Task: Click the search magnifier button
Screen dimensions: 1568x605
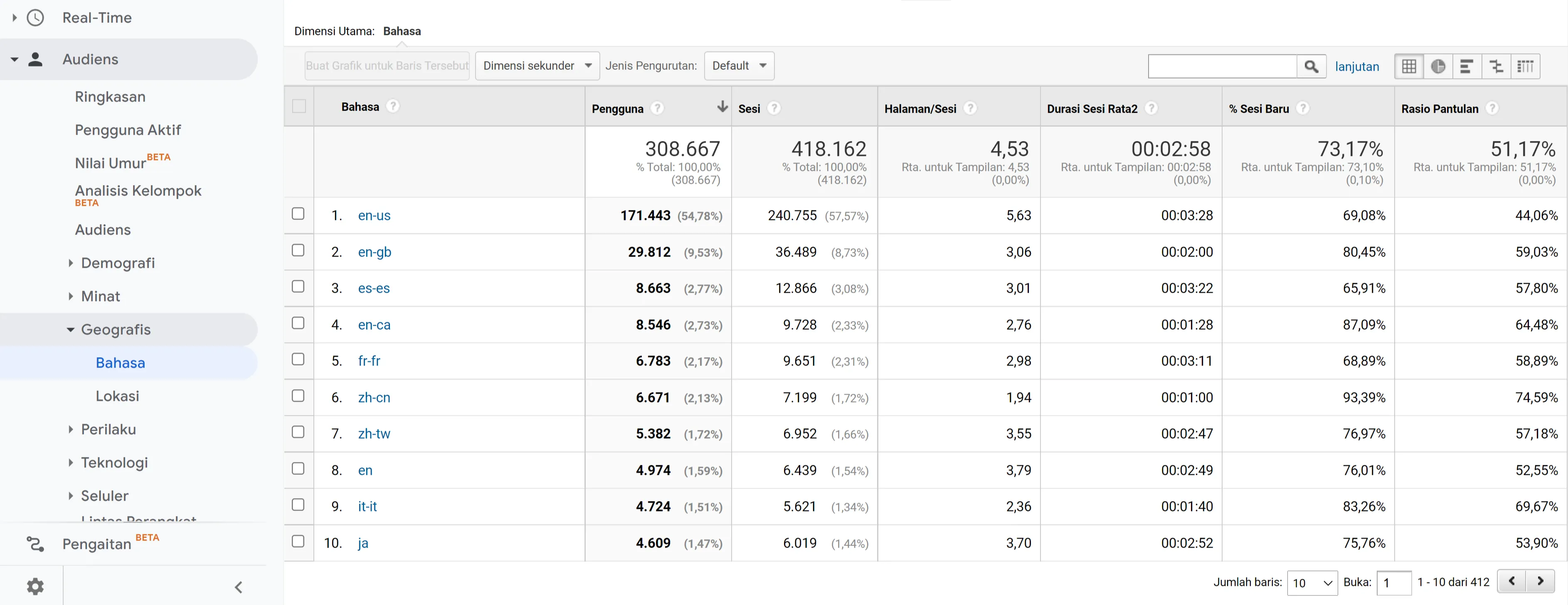Action: (1311, 67)
